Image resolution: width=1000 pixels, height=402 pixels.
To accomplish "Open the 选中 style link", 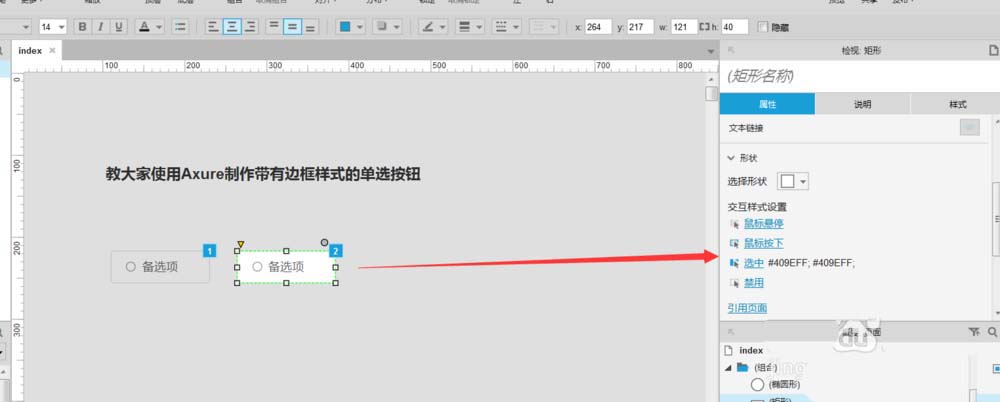I will (x=754, y=263).
